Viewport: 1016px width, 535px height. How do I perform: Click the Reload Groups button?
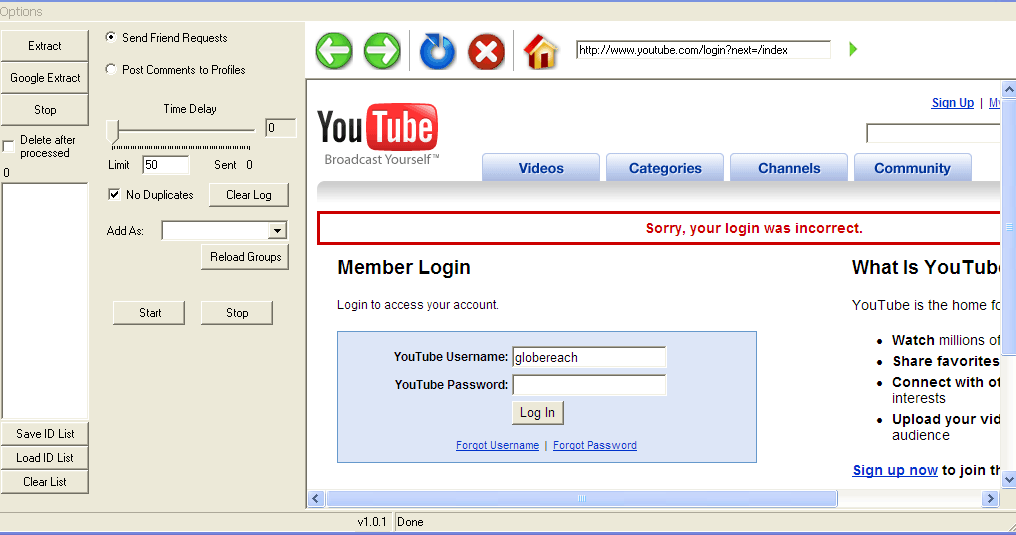click(x=245, y=256)
